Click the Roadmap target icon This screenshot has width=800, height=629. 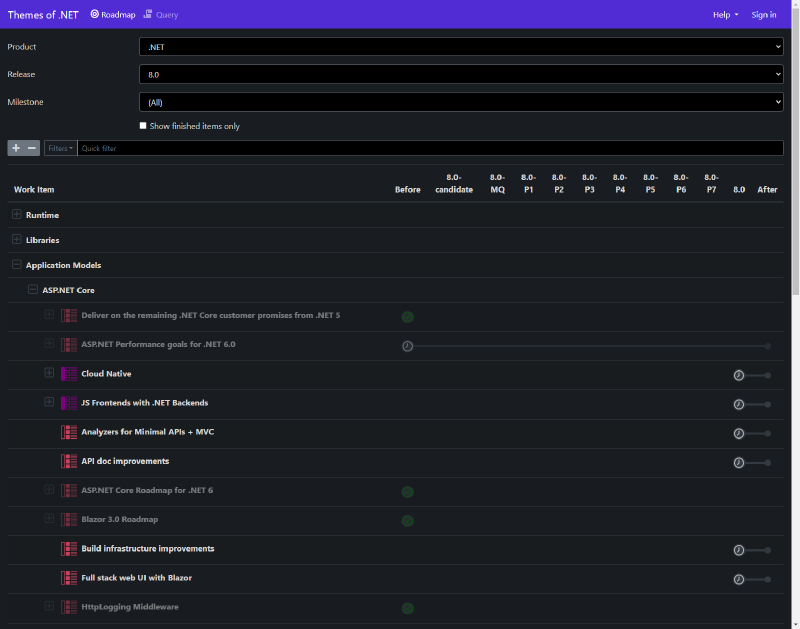click(94, 14)
